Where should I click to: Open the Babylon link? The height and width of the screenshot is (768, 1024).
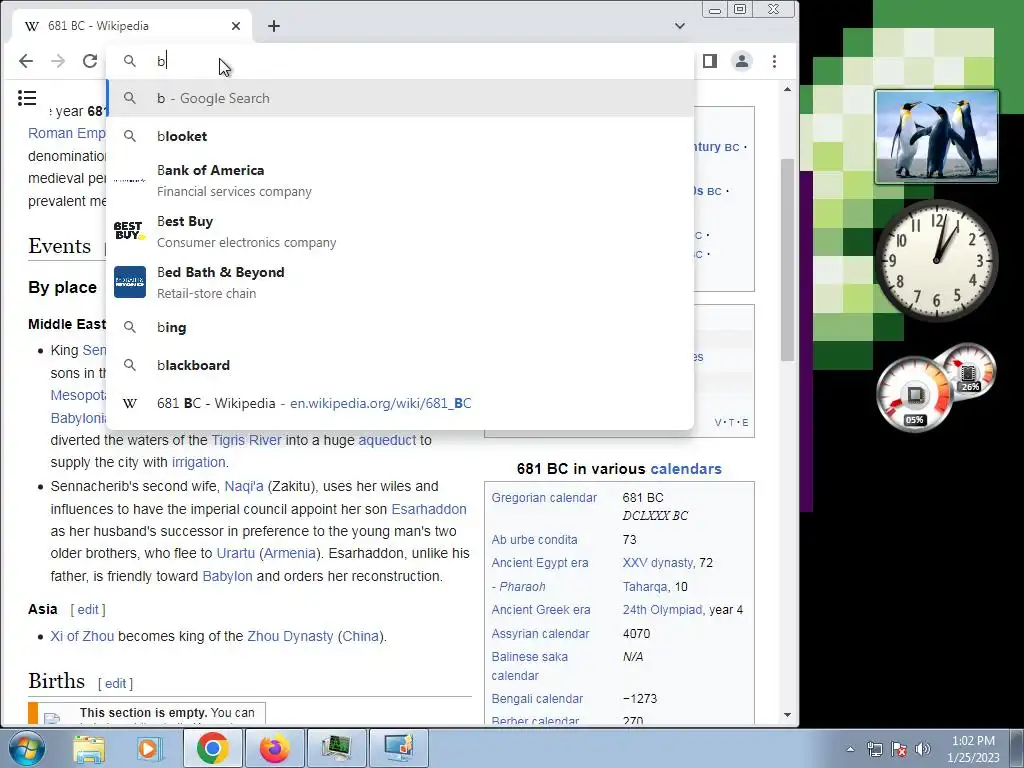227,576
